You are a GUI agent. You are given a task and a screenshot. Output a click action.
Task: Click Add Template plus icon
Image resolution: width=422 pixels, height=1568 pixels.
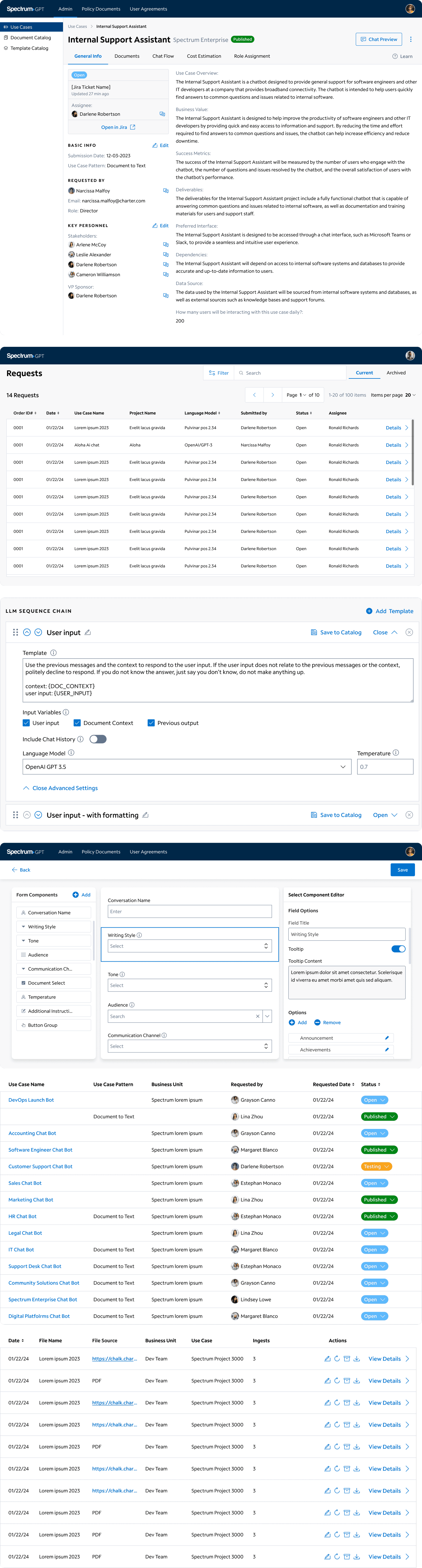(369, 611)
